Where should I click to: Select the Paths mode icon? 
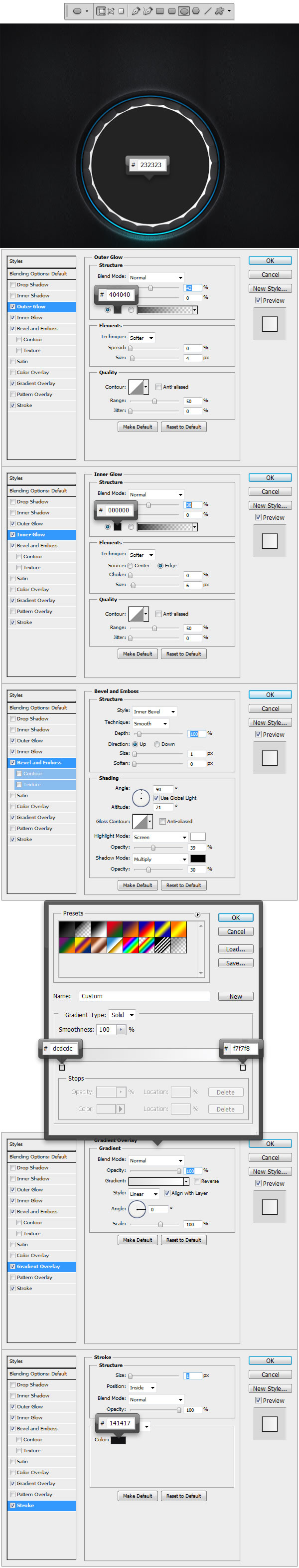pyautogui.click(x=111, y=11)
